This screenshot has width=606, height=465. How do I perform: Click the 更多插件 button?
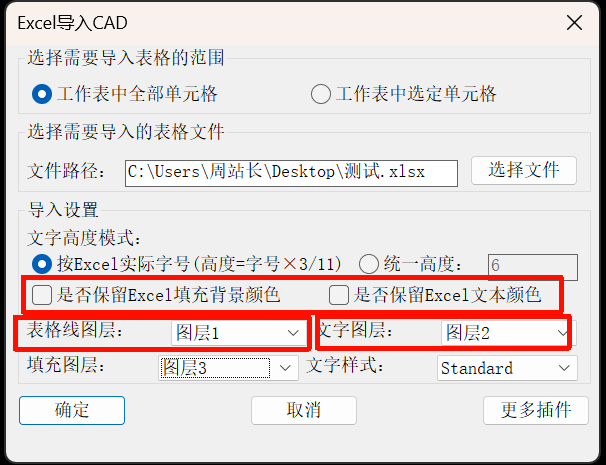(536, 410)
